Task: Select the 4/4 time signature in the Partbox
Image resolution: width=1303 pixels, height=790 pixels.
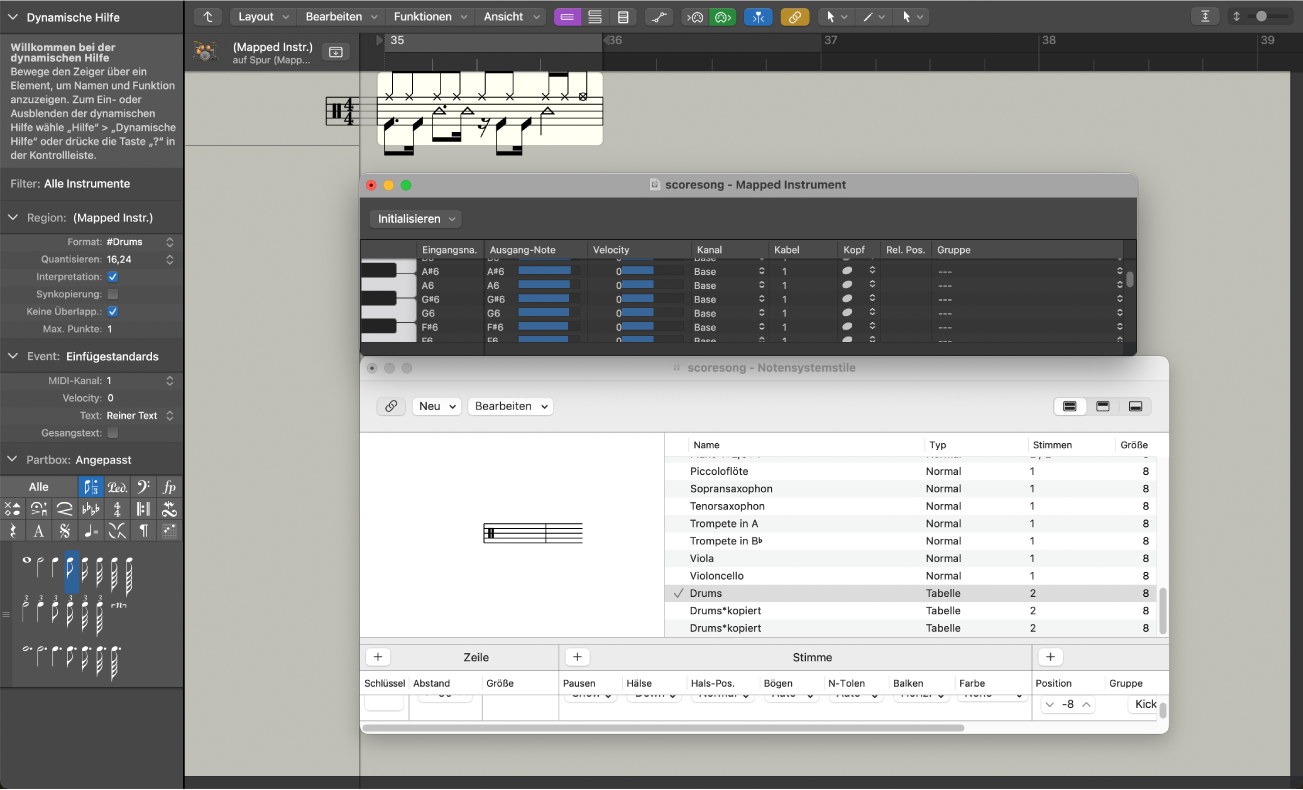Action: click(x=117, y=509)
